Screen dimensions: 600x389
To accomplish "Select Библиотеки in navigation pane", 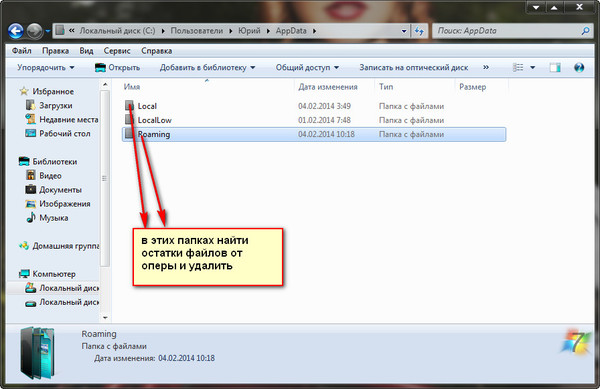I will [55, 162].
